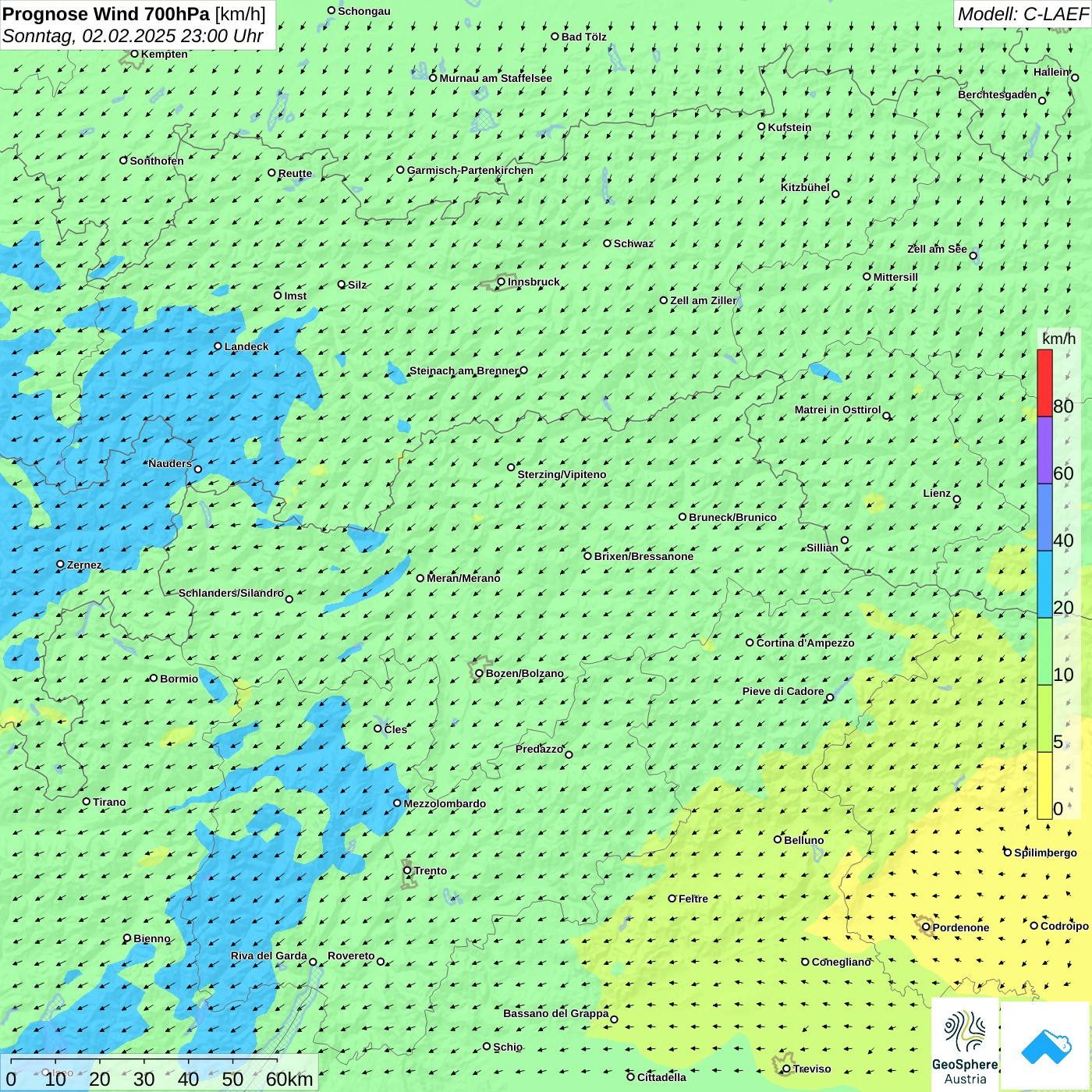The height and width of the screenshot is (1092, 1092).
Task: Click the 'Berchtesgaden' label
Action: click(x=998, y=94)
